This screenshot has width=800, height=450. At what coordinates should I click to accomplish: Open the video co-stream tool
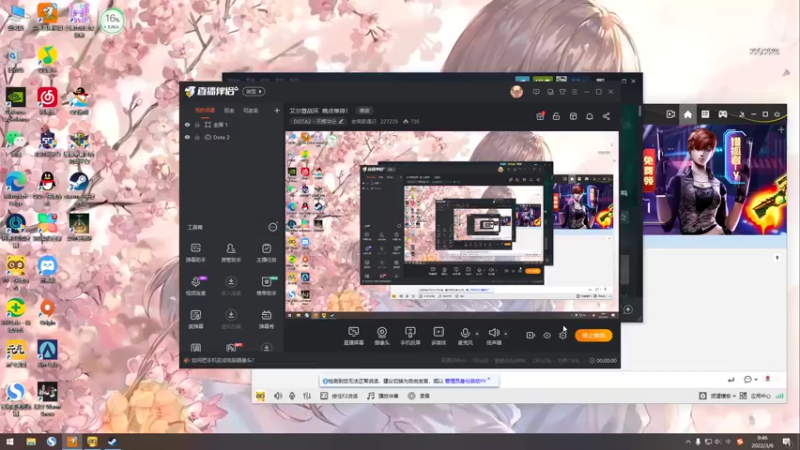tap(196, 286)
